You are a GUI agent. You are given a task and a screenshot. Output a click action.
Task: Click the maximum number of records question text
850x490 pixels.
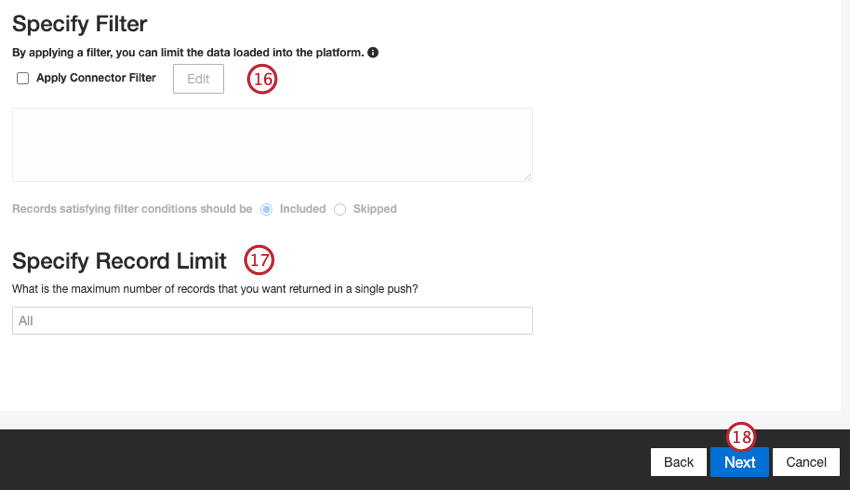tap(215, 289)
